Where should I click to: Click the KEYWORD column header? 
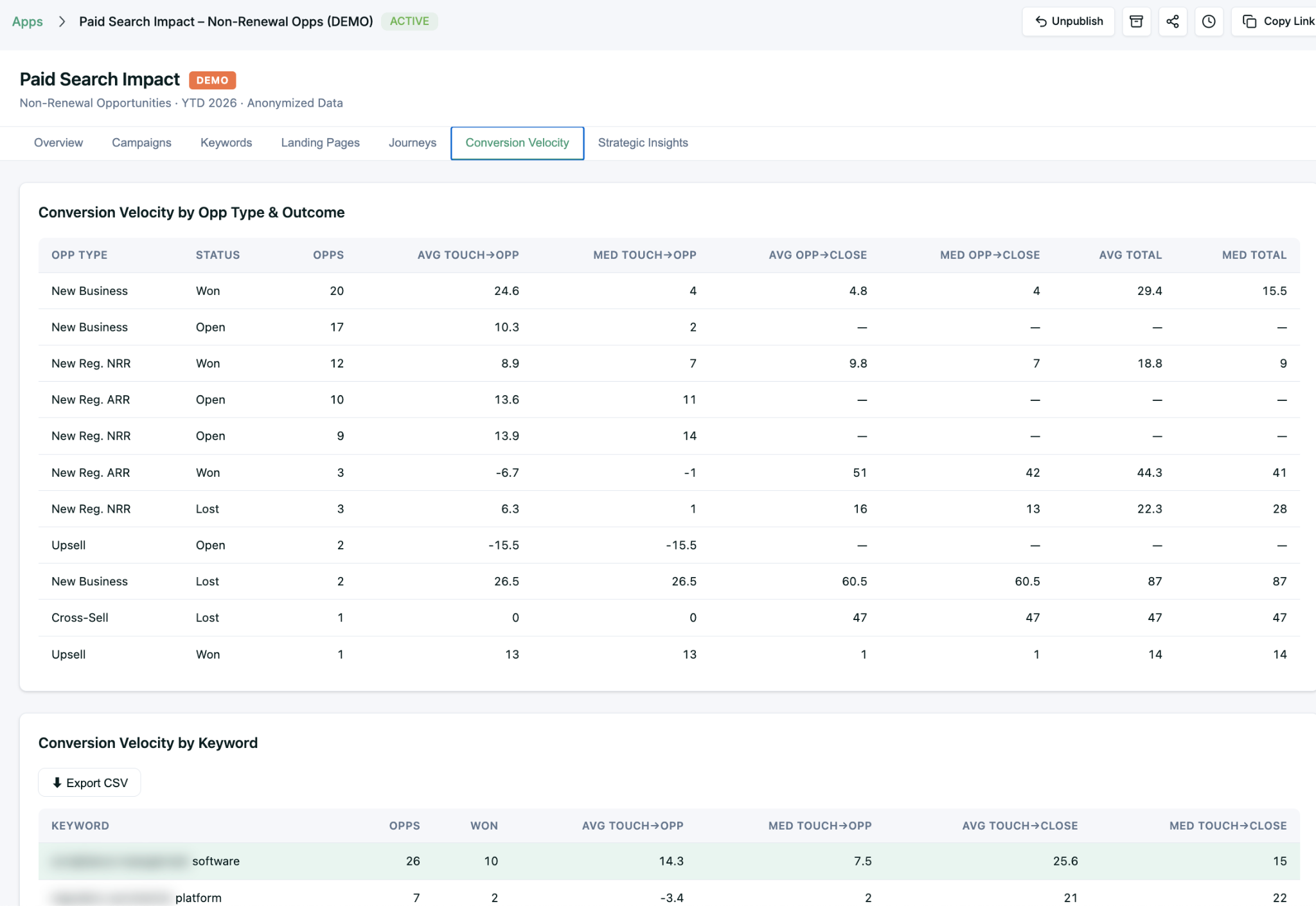coord(80,826)
